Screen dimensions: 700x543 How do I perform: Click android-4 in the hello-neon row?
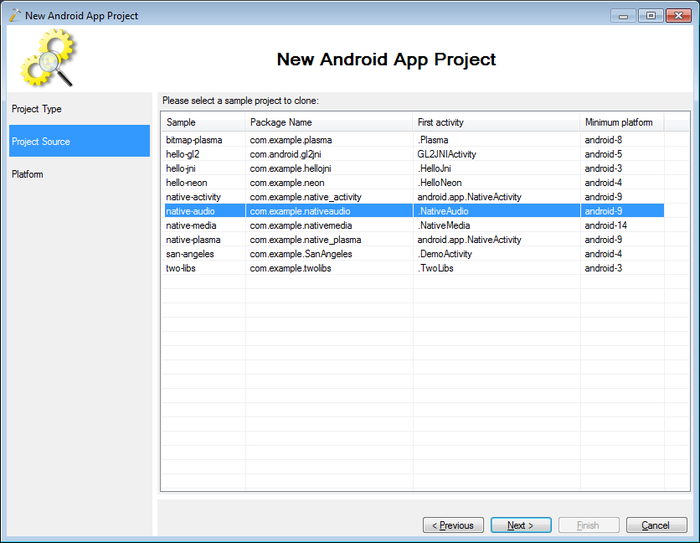(x=603, y=183)
